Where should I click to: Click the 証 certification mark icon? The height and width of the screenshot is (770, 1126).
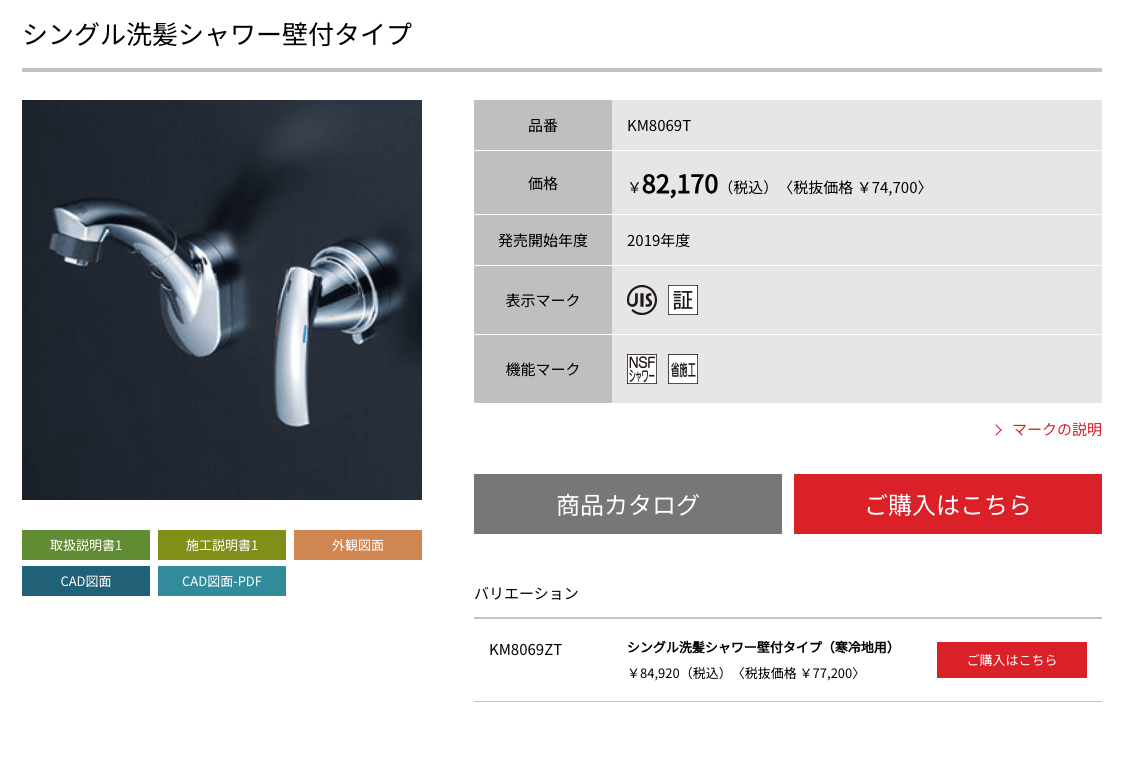[x=683, y=300]
